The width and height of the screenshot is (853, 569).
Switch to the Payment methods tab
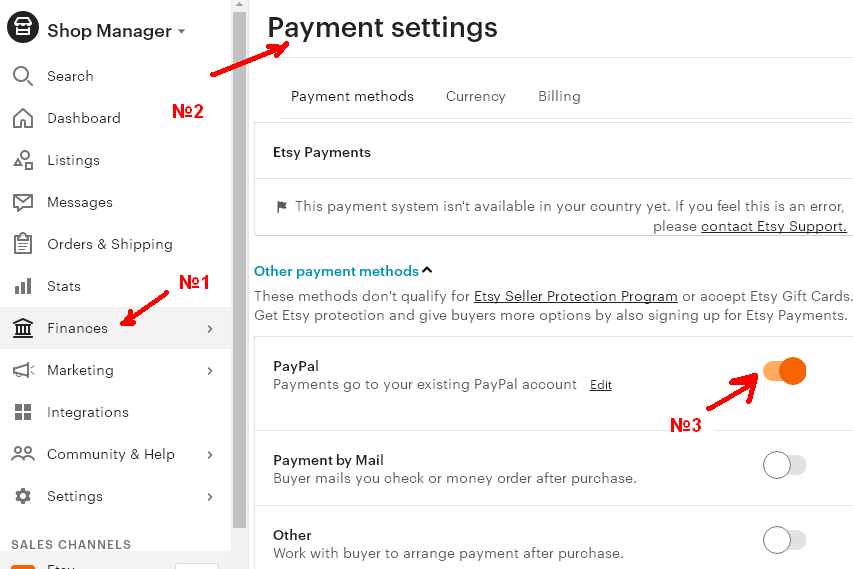[x=352, y=96]
